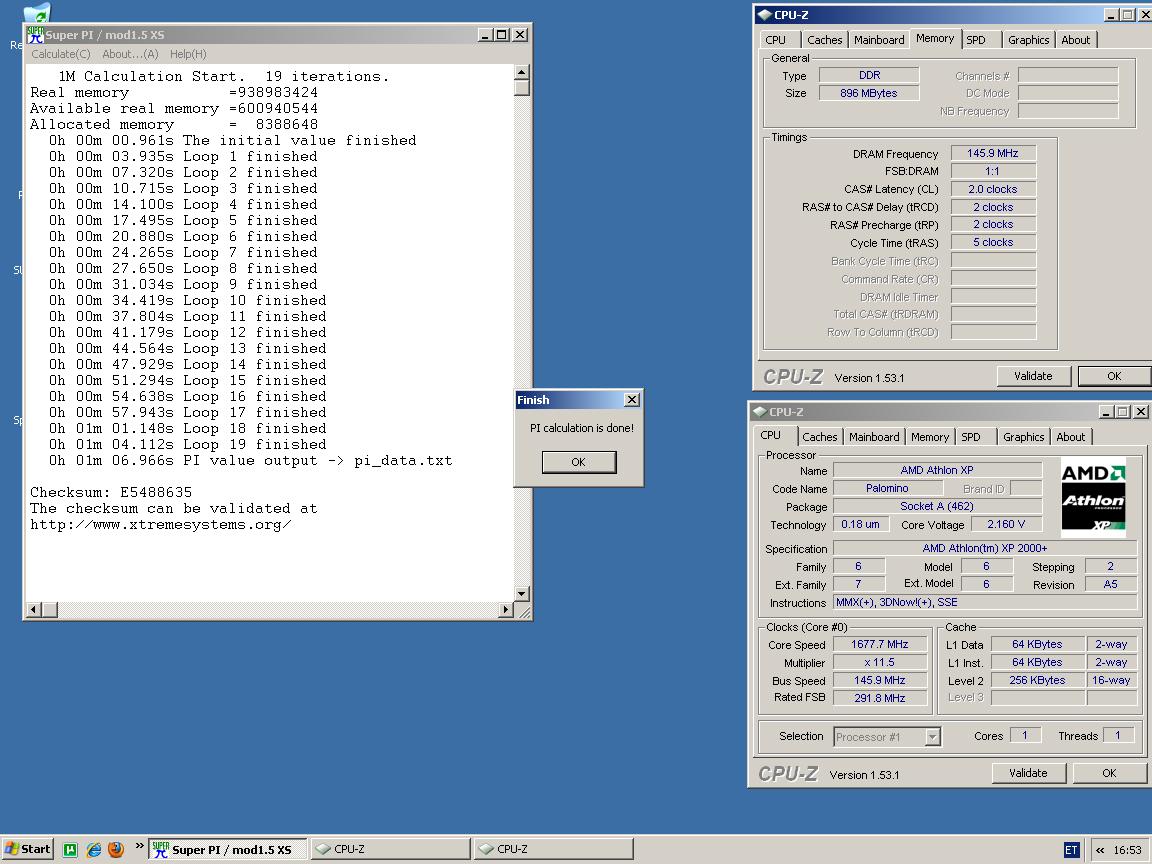1152x864 pixels.
Task: Click the Multiplier value x 11.5
Action: coord(879,662)
